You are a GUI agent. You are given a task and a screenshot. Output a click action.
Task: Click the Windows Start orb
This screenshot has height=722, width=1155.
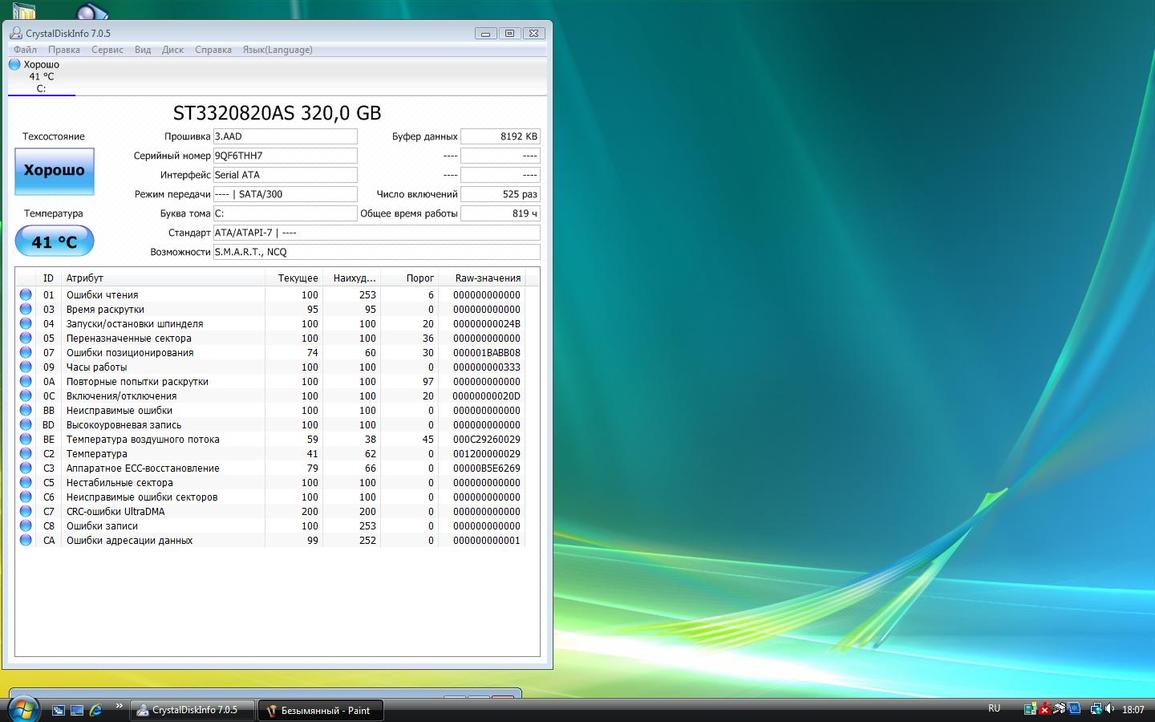[22, 709]
